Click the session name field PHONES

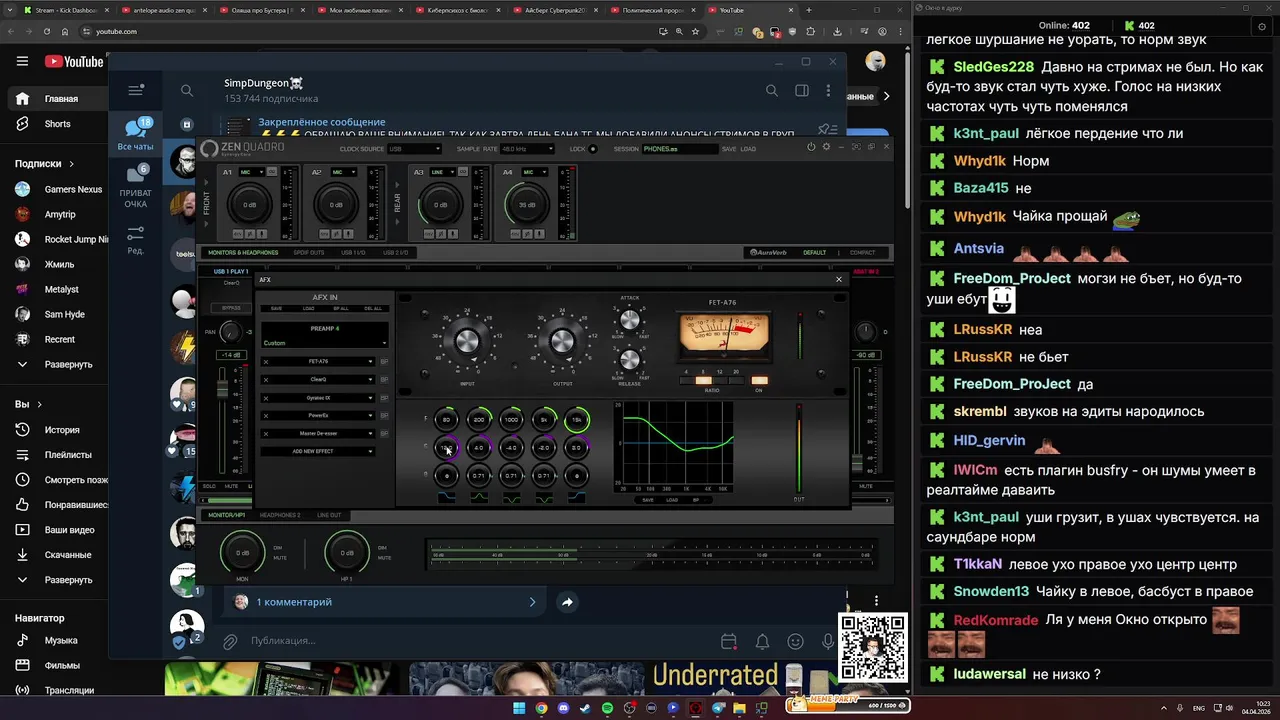(680, 149)
